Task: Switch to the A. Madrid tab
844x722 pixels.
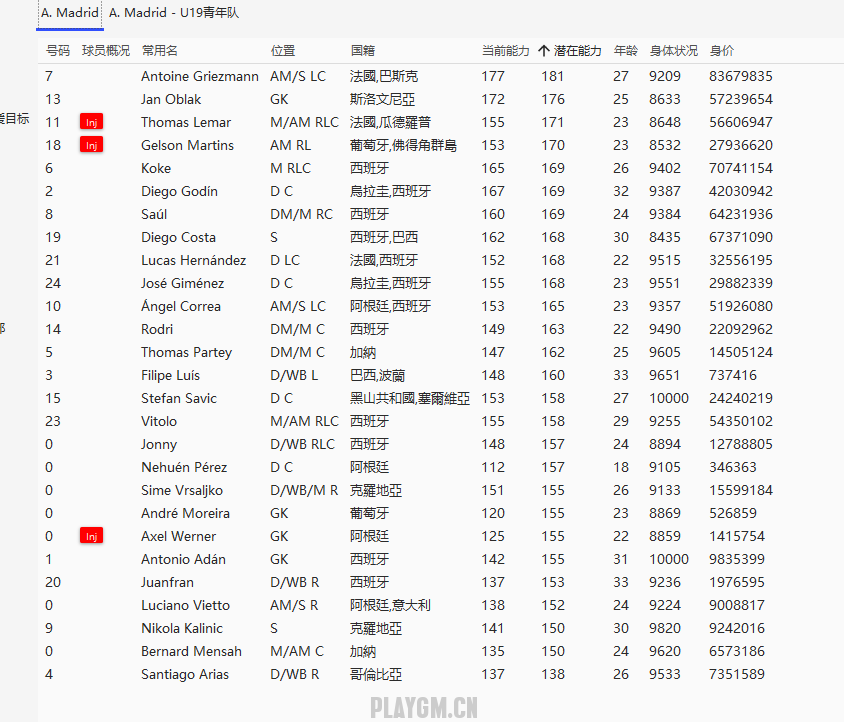Action: (70, 13)
